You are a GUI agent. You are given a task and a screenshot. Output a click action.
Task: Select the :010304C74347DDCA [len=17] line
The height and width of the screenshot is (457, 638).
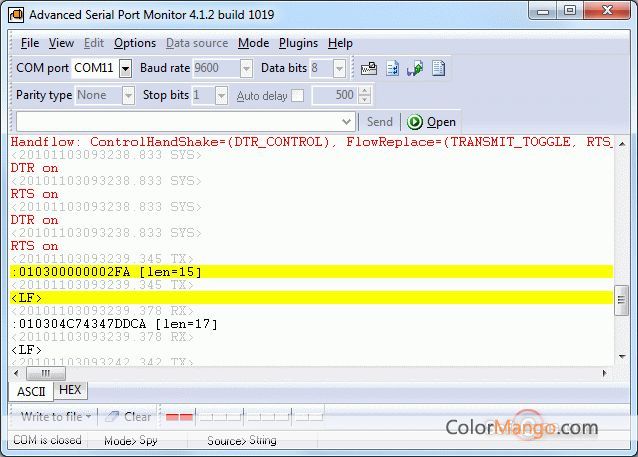(x=114, y=324)
